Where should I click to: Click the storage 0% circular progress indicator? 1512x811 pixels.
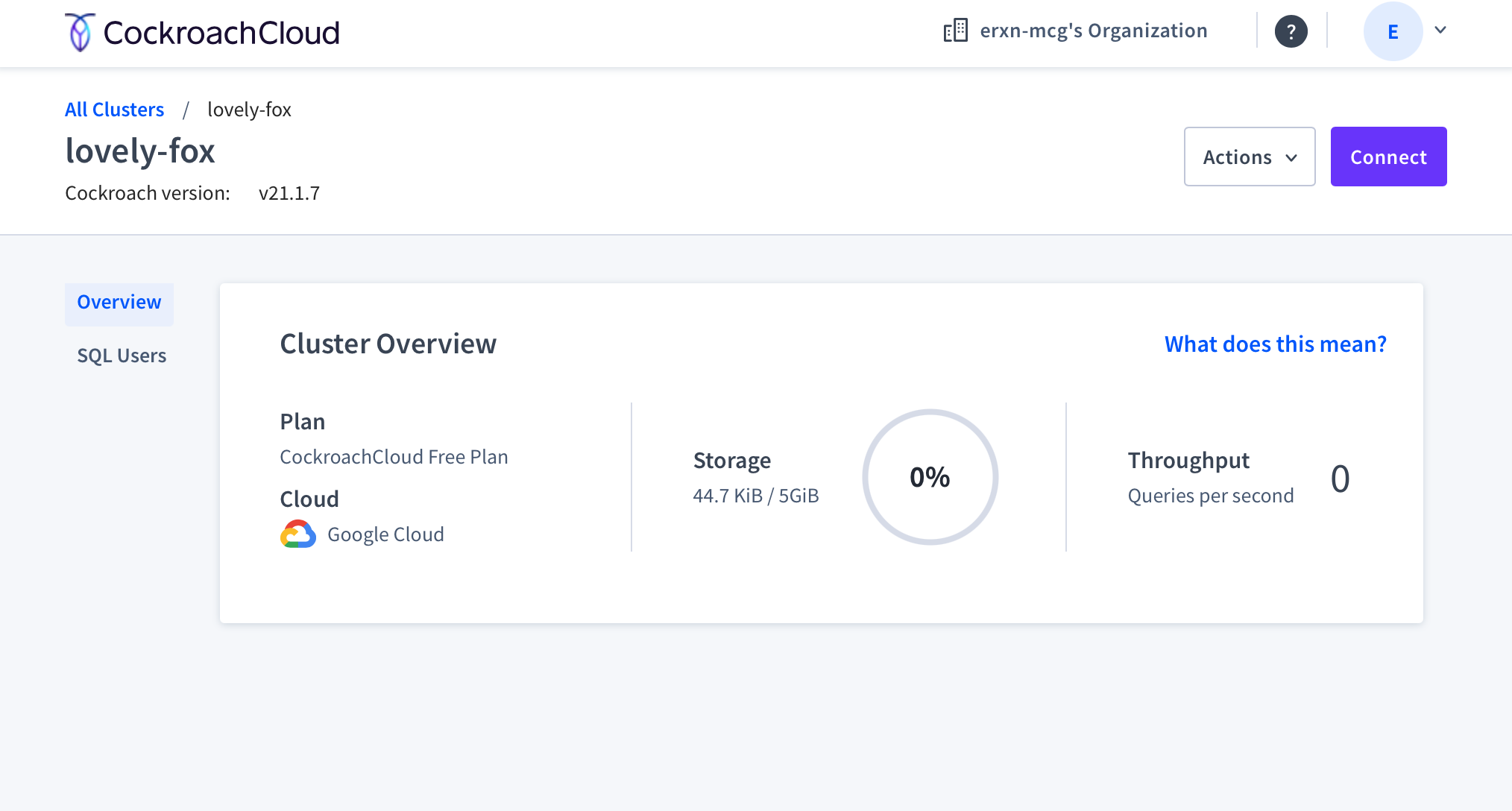930,477
